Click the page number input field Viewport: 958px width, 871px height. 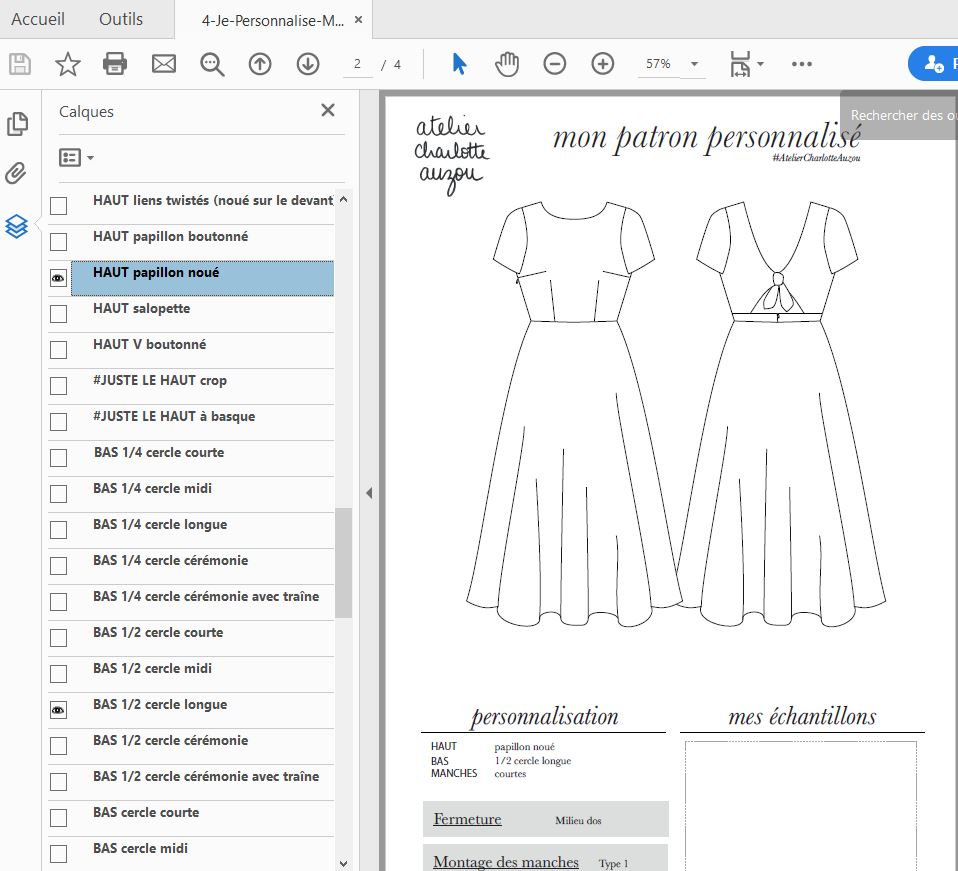pos(357,64)
